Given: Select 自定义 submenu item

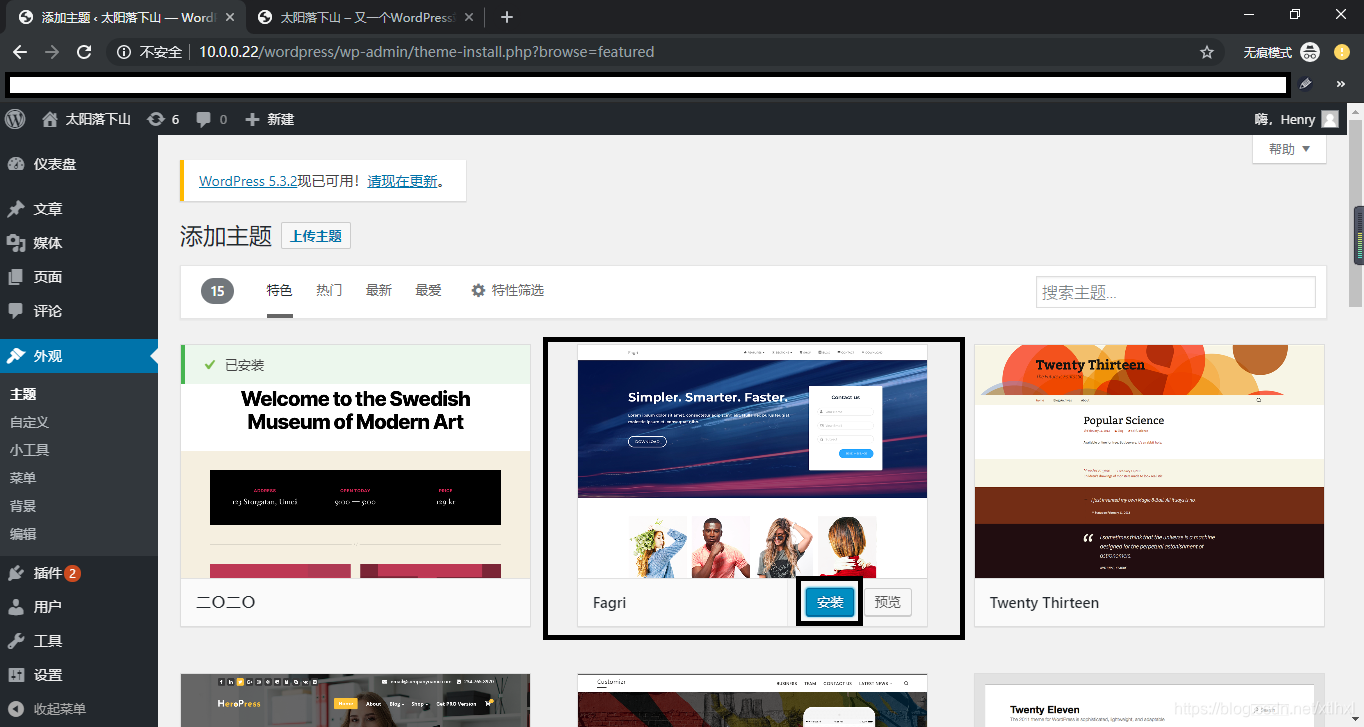Looking at the screenshot, I should [29, 422].
